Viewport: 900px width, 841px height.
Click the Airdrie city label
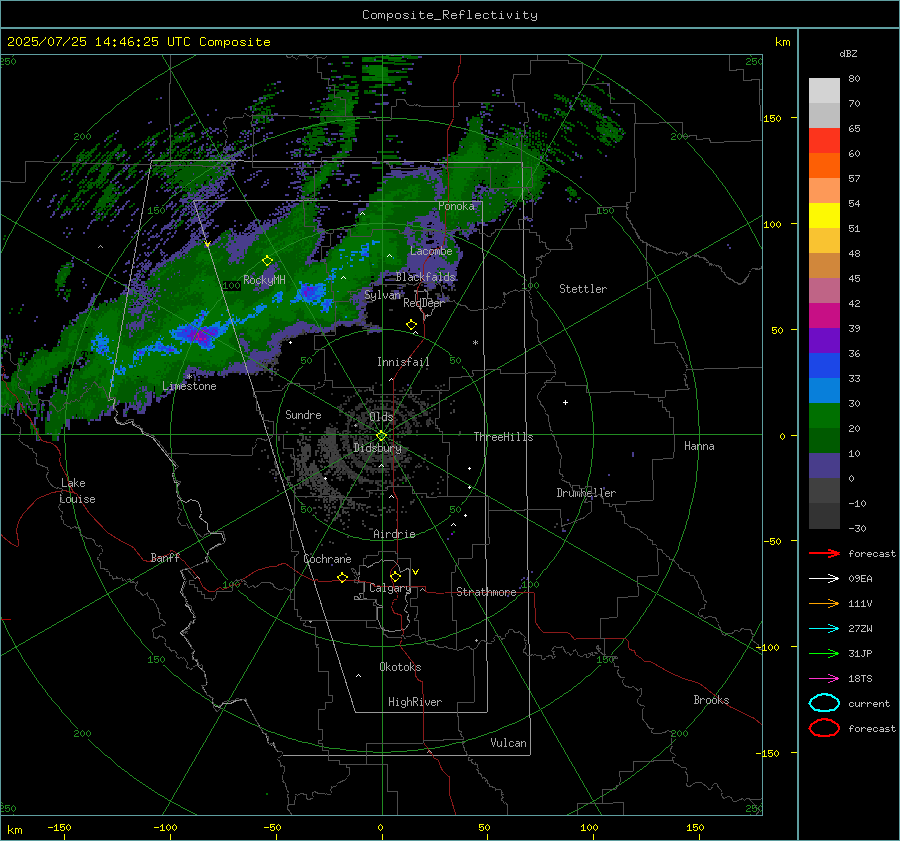tap(394, 534)
